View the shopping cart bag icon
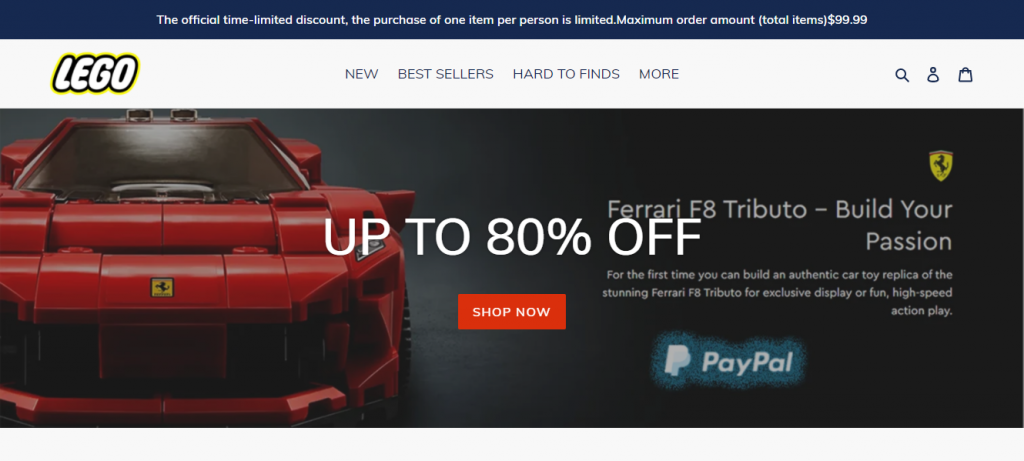 point(965,74)
